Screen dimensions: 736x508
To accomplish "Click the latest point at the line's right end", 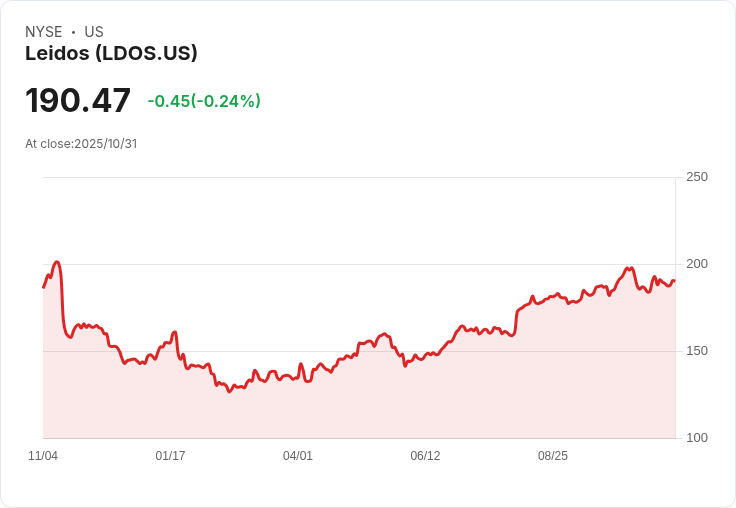I will [674, 281].
